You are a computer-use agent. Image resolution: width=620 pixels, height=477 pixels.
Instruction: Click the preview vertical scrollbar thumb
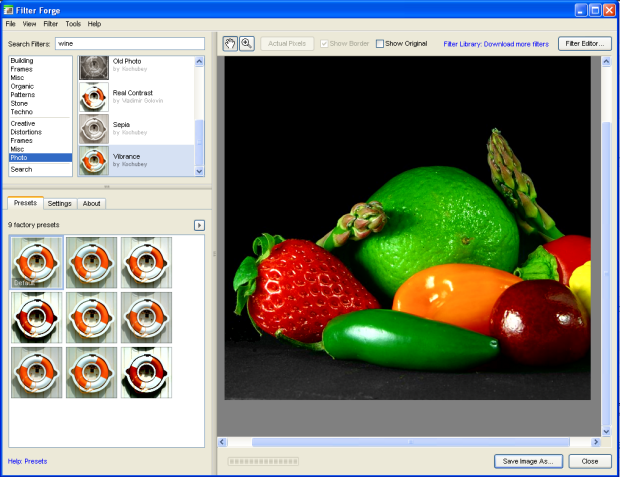(606, 273)
